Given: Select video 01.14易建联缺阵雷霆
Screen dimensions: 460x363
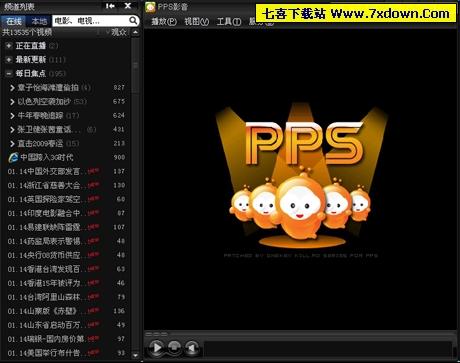Looking at the screenshot, I should pos(66,227).
